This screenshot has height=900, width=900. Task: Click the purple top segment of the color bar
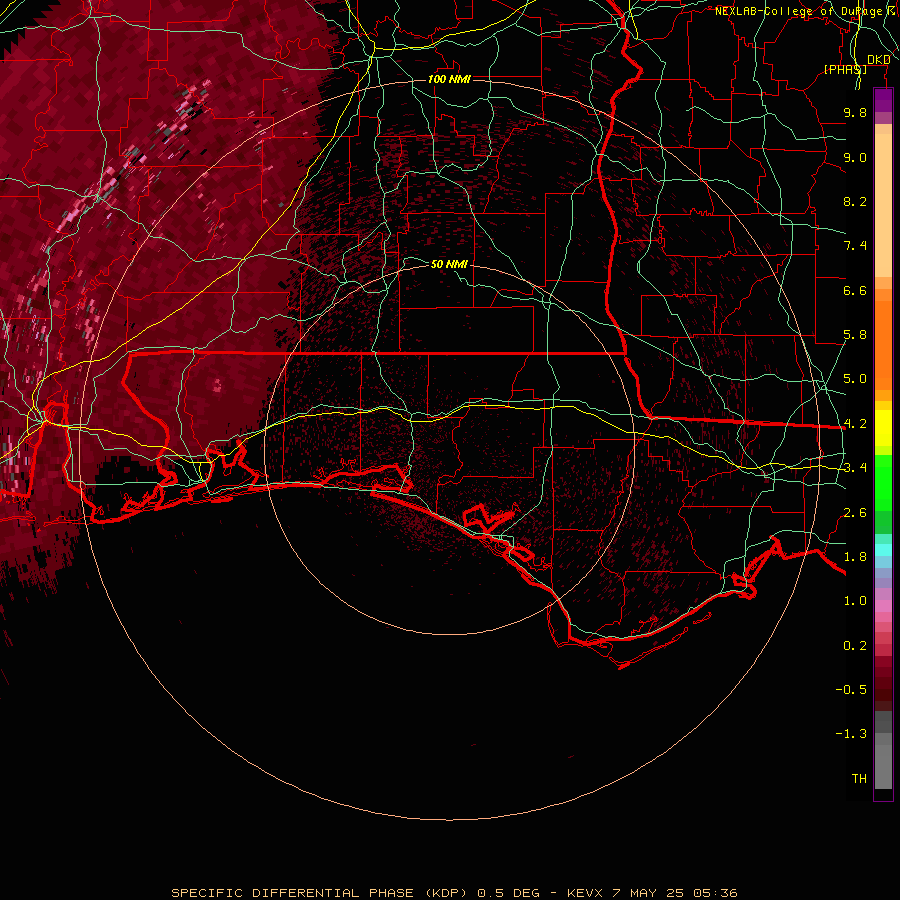pyautogui.click(x=883, y=101)
